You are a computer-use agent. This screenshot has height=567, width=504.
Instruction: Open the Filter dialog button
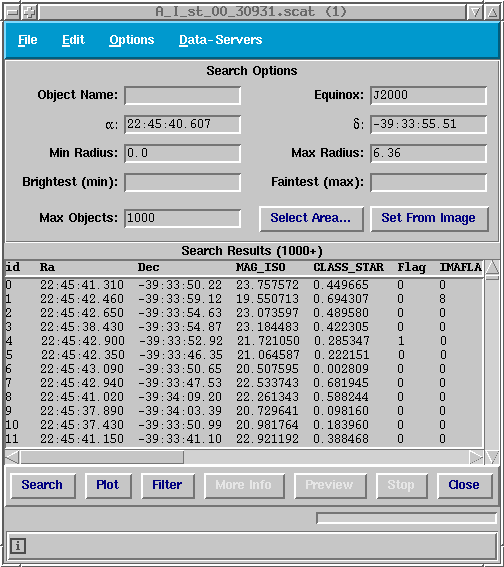(167, 485)
